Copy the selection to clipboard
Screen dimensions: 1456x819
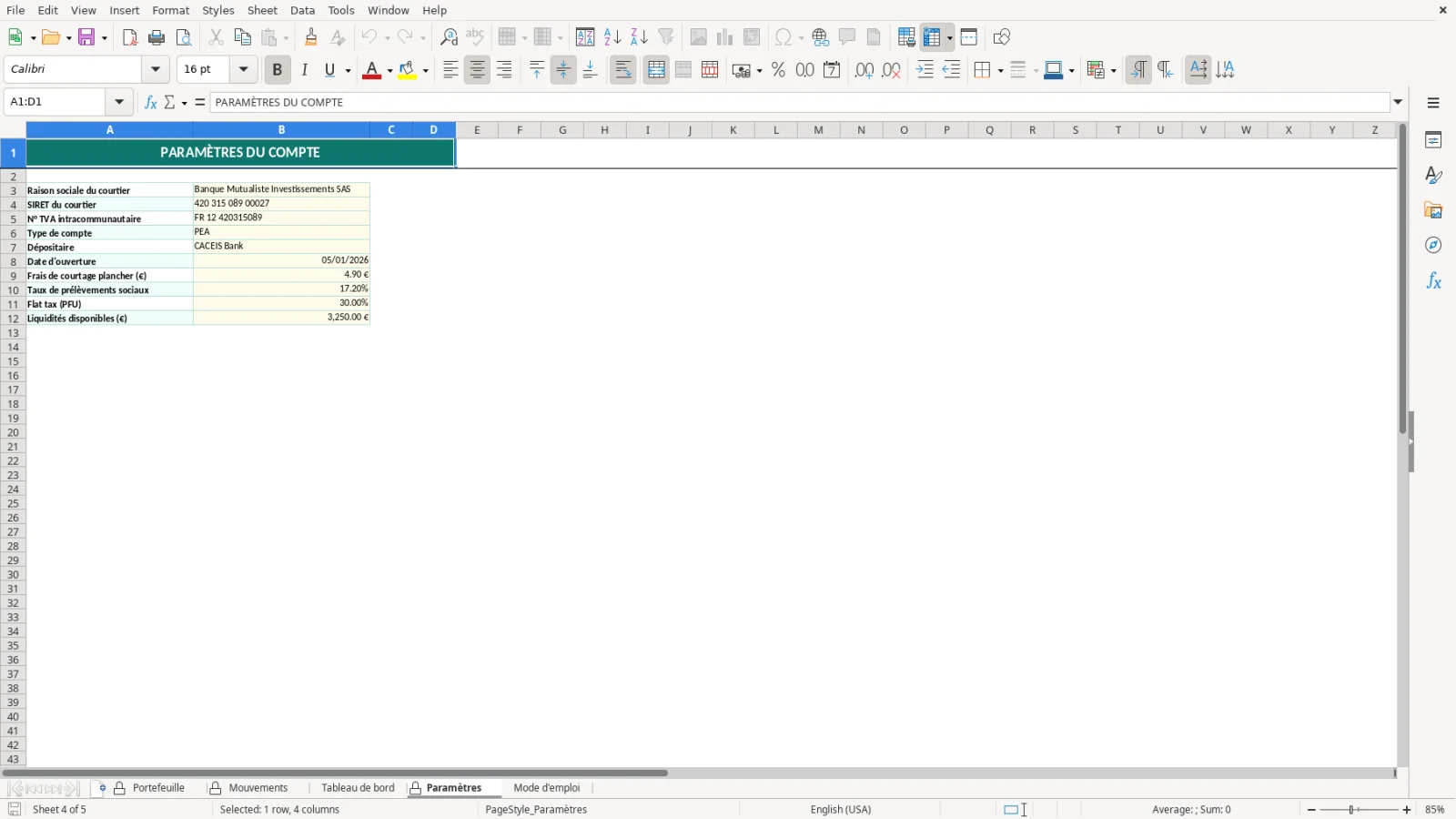point(242,37)
